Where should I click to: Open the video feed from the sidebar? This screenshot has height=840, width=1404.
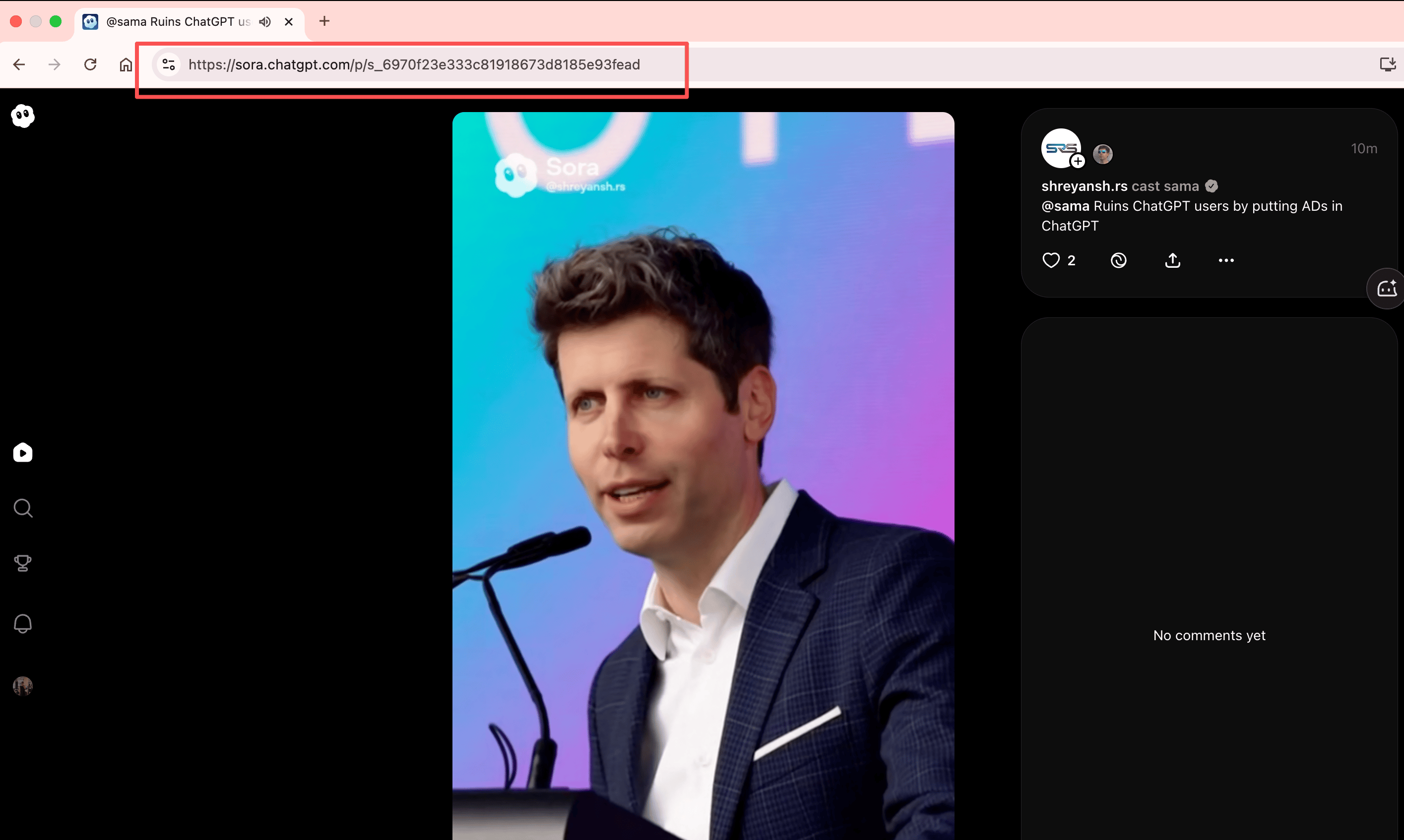(x=23, y=452)
